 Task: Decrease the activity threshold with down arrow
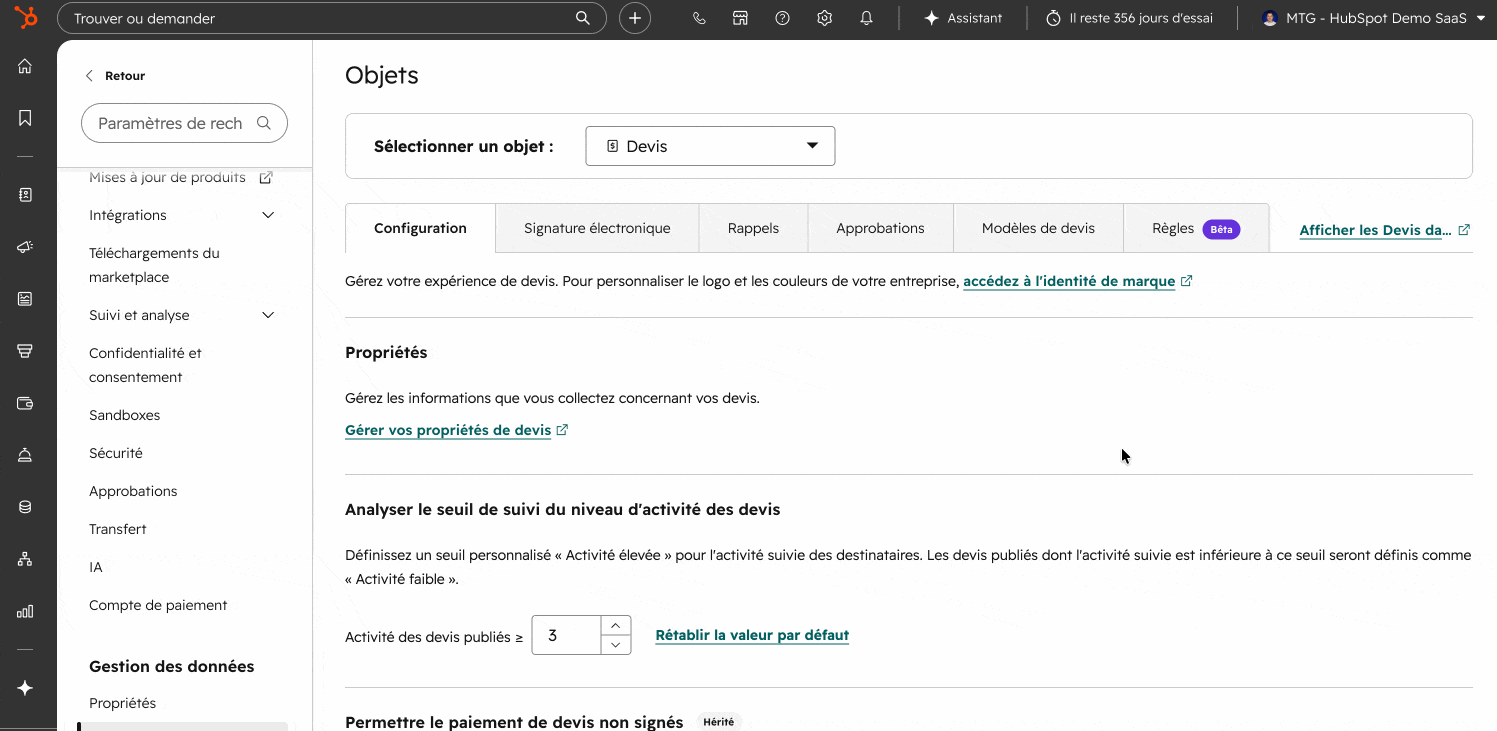tap(616, 645)
